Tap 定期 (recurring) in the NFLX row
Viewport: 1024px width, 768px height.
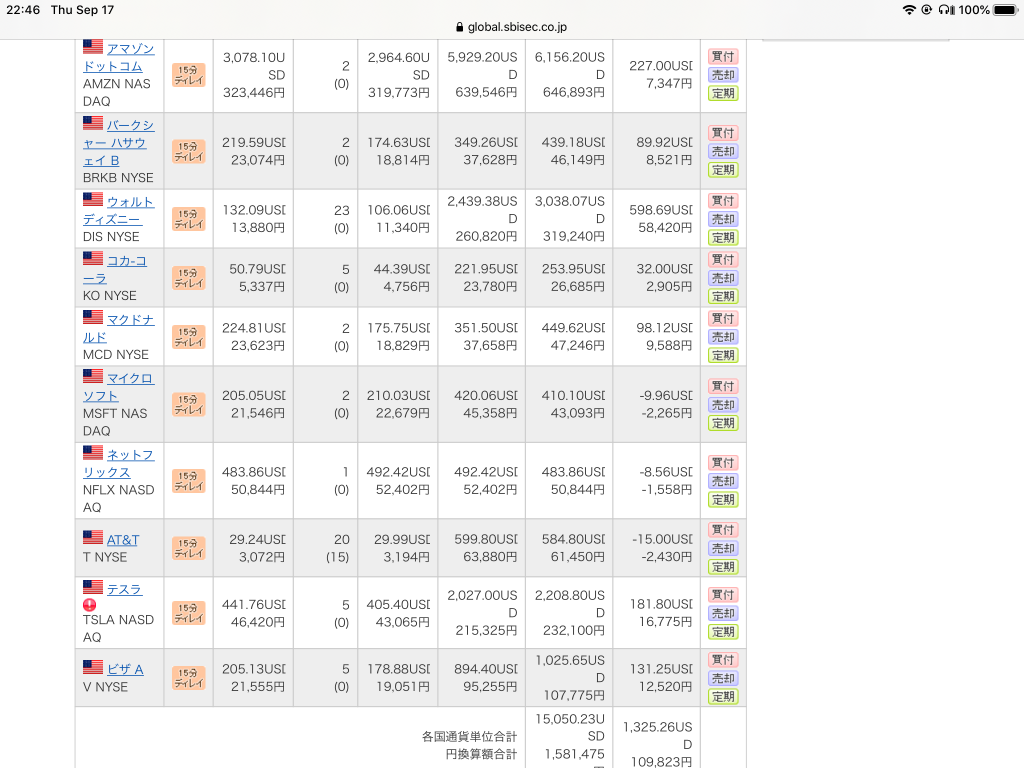point(723,500)
